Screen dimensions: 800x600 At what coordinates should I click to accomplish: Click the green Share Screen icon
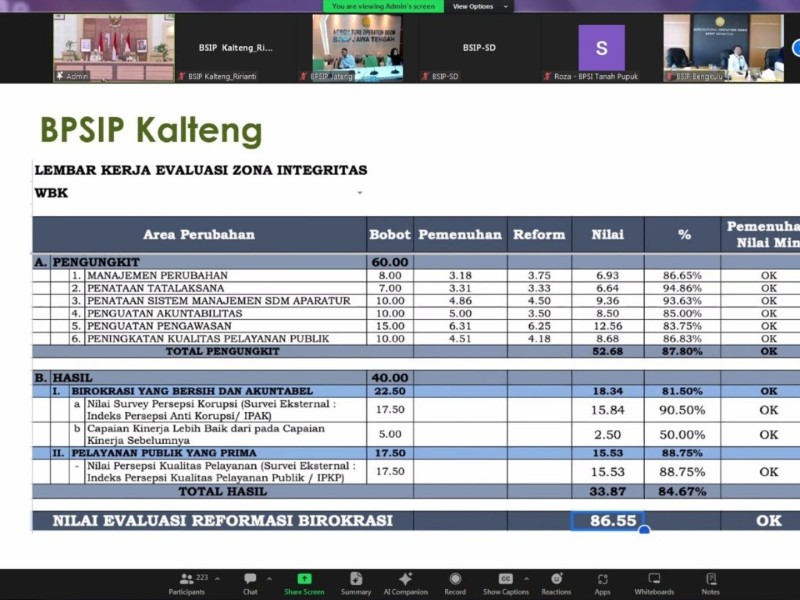pos(305,580)
